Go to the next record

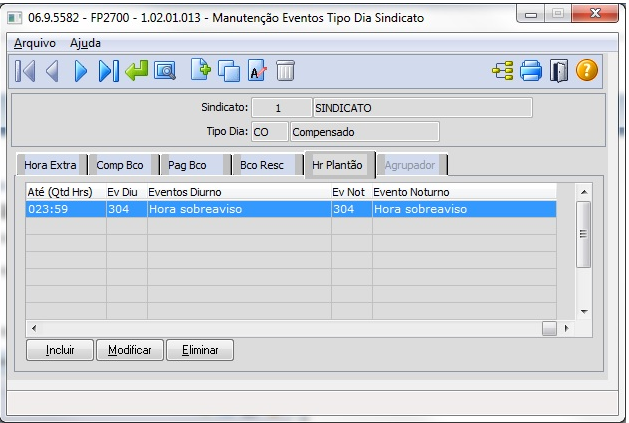(x=81, y=71)
